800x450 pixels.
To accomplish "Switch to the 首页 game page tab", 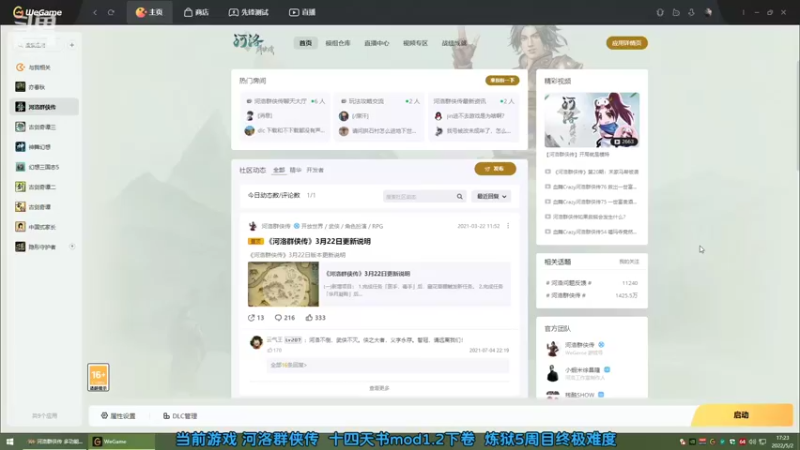I will 305,43.
